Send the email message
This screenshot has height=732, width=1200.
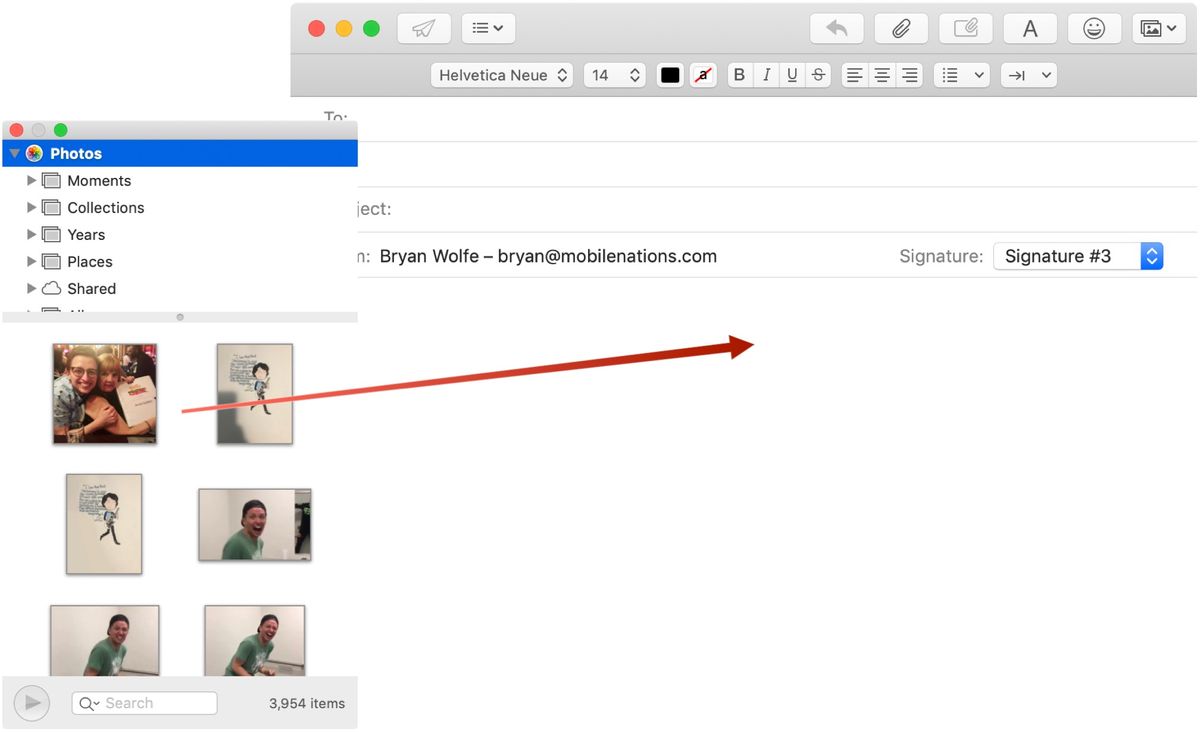(x=423, y=28)
